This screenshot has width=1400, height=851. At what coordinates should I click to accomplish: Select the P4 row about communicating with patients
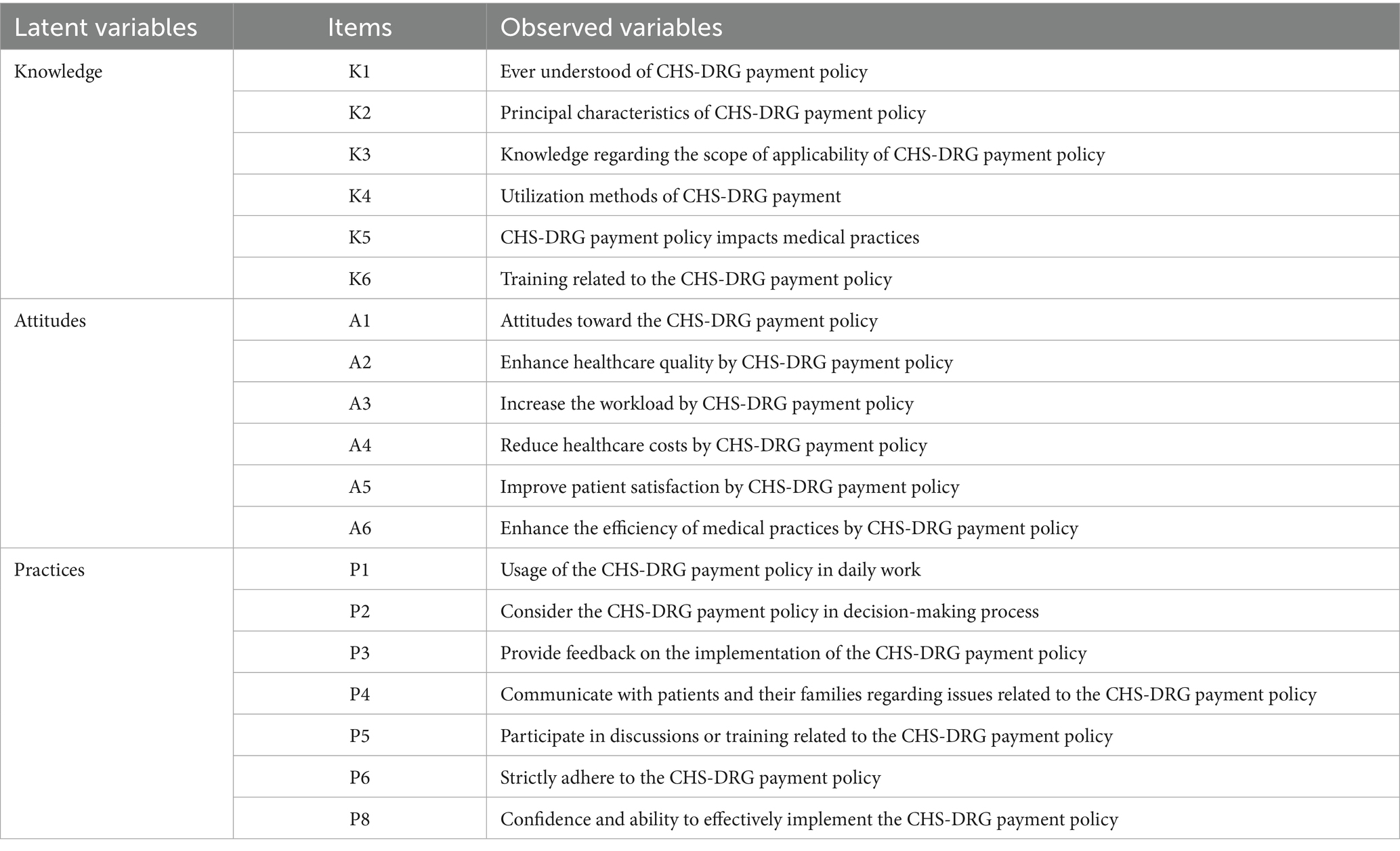click(908, 695)
